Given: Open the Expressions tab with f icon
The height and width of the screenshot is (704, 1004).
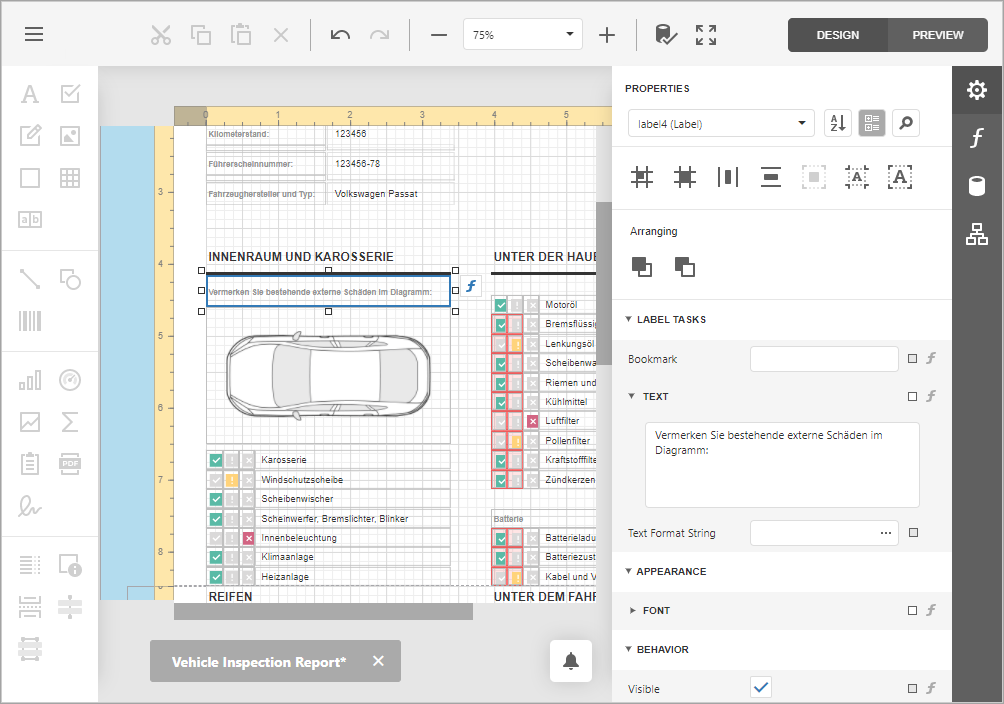Looking at the screenshot, I should [977, 139].
